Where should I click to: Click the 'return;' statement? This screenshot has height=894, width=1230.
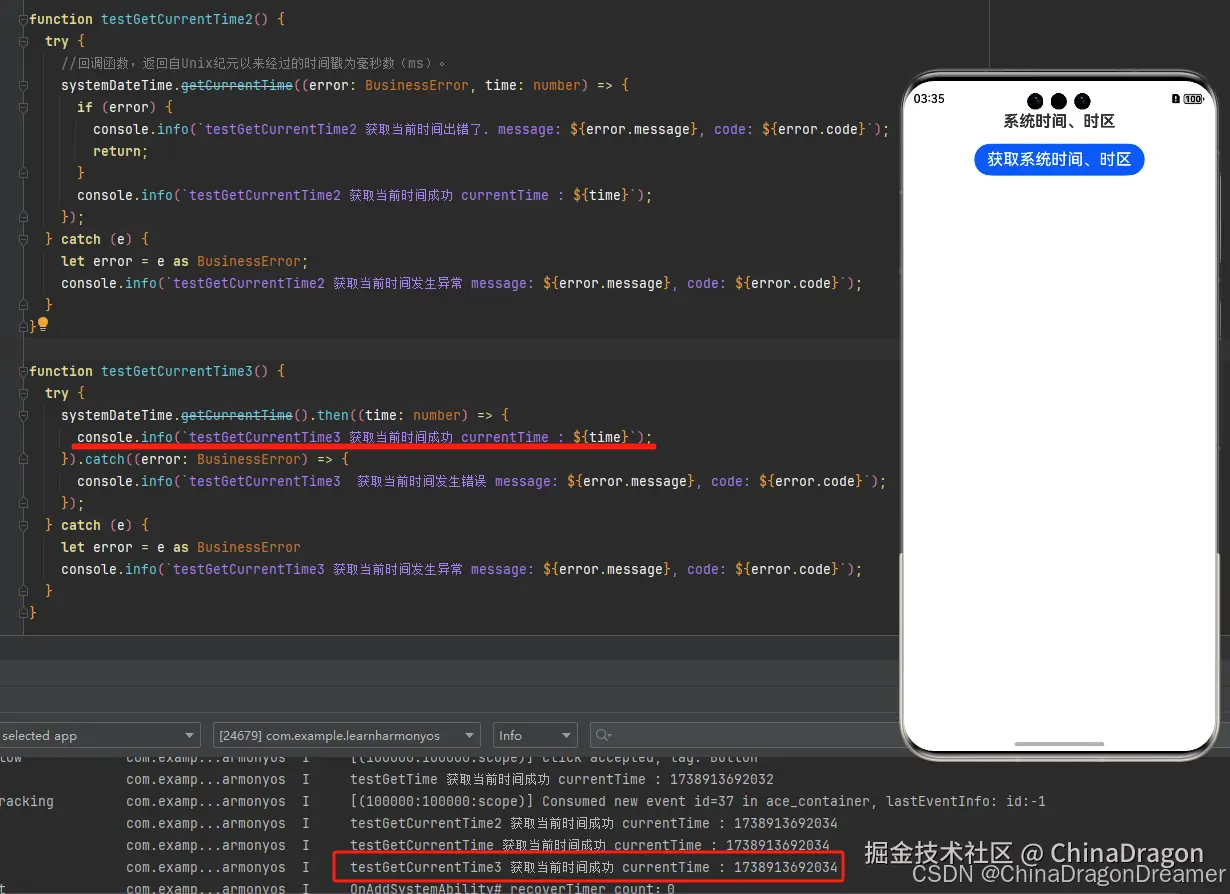(x=121, y=151)
